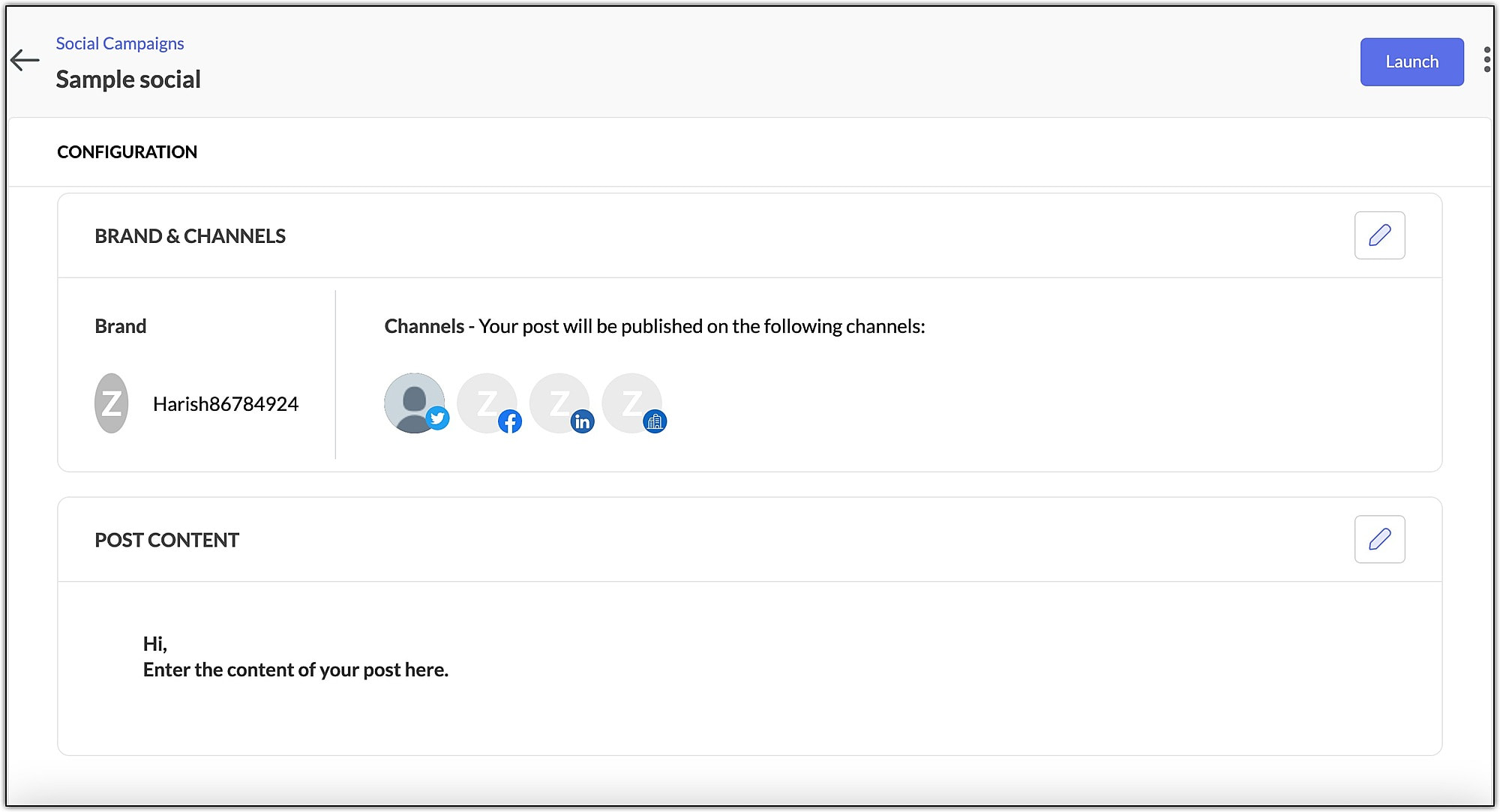Screen dimensions: 1500x812
Task: Click the Facebook logo badge
Action: coord(510,421)
